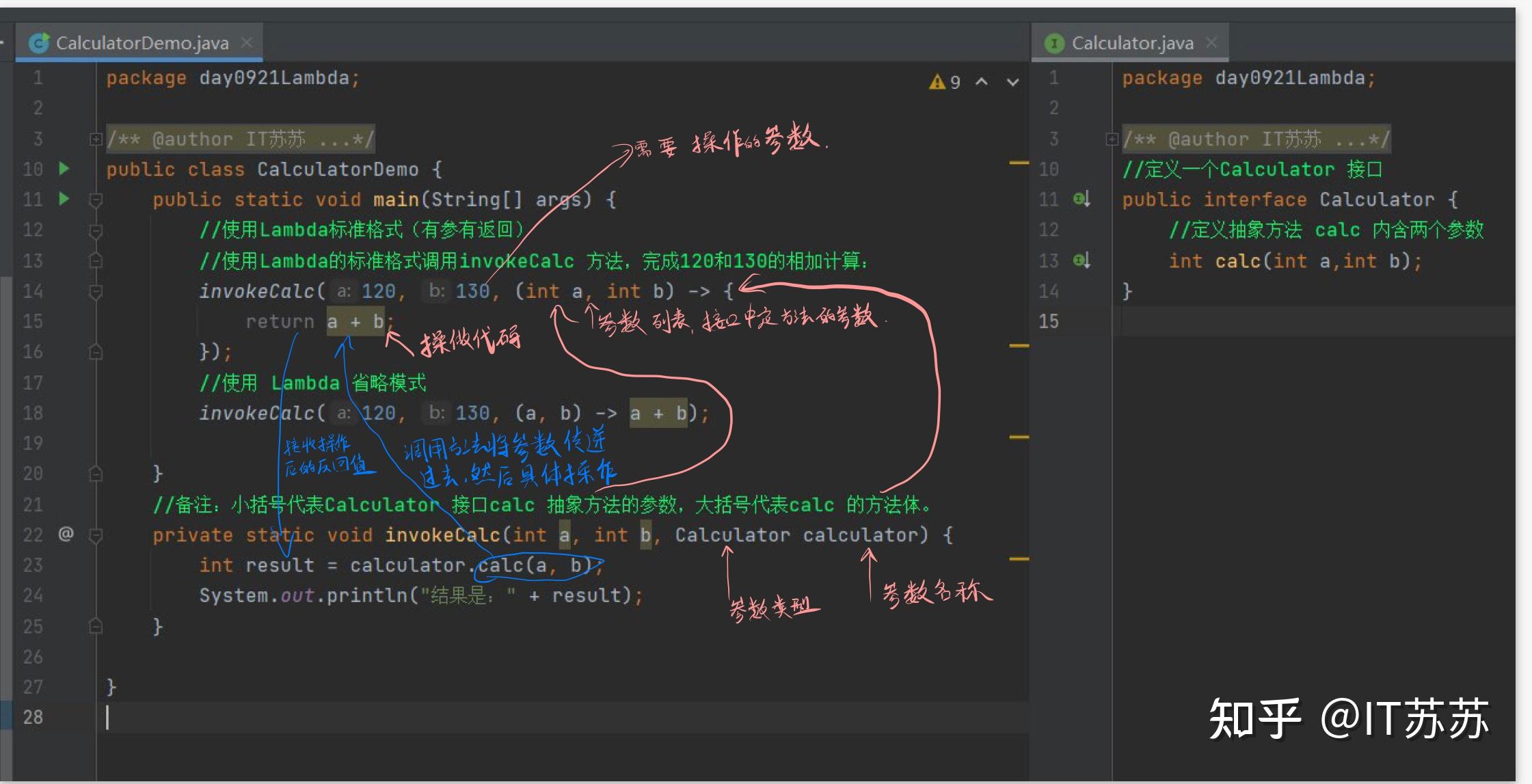1532x784 pixels.
Task: Click calc method signature in Calculator.java
Action: [x=1295, y=261]
